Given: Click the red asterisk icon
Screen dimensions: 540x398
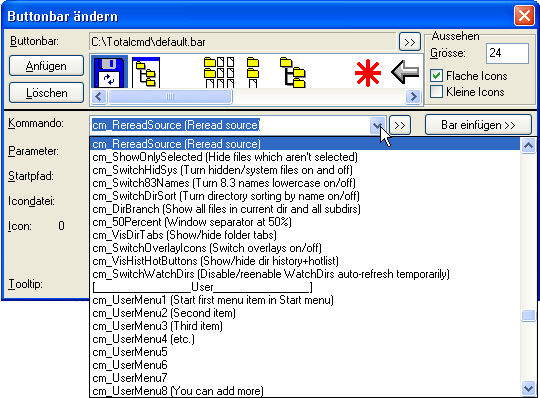Looking at the screenshot, I should (x=368, y=73).
